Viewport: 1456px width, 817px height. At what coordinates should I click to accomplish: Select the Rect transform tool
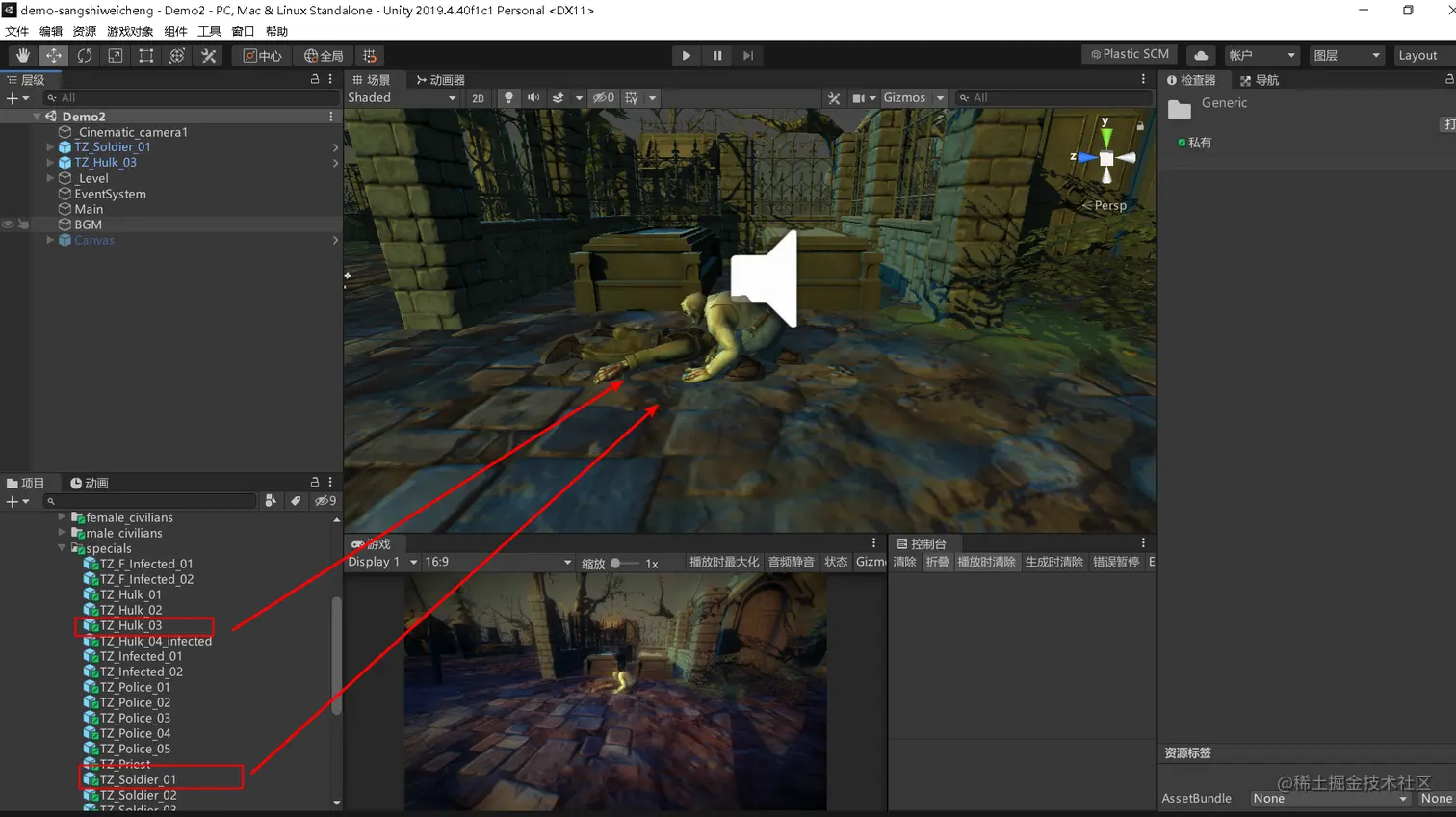pyautogui.click(x=146, y=56)
